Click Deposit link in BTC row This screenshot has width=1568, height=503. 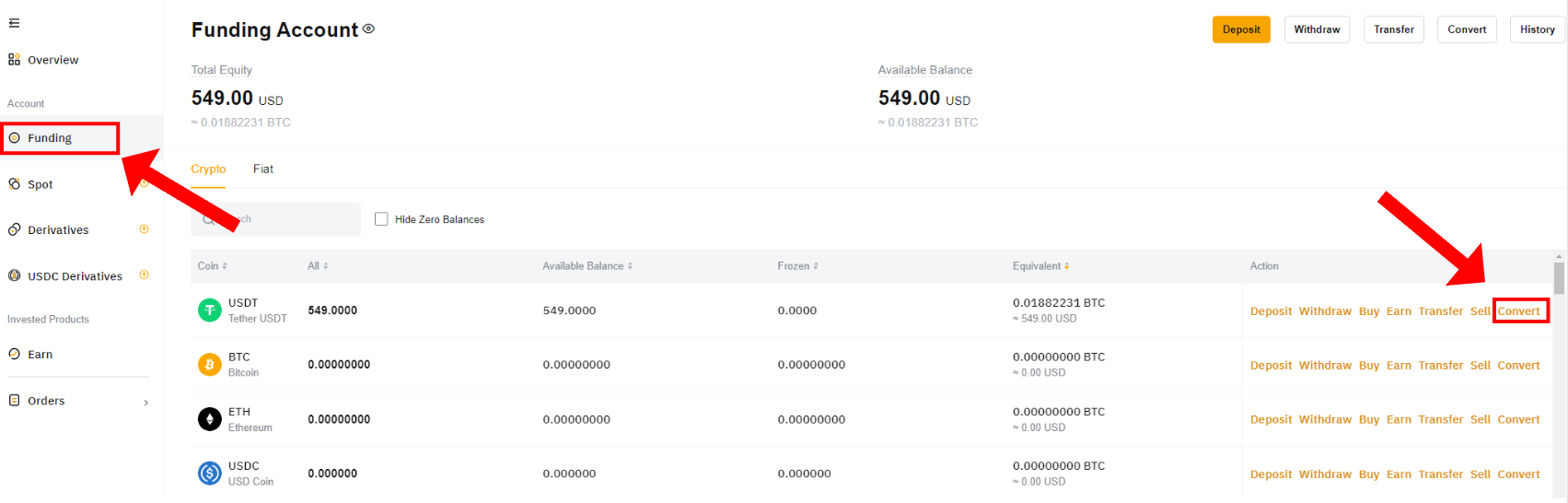pos(1271,366)
